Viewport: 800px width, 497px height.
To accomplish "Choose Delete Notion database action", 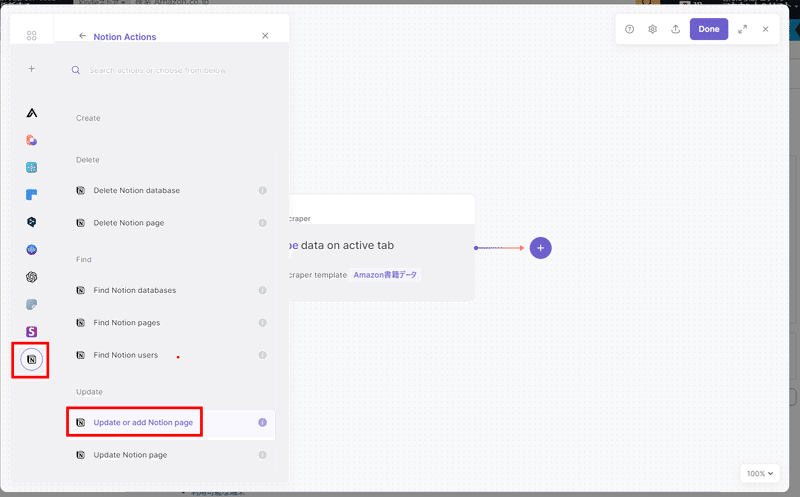I will 171,190.
